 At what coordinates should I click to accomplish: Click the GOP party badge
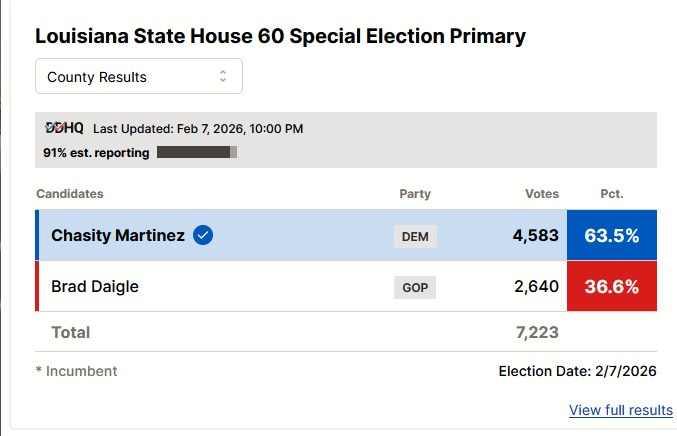click(x=414, y=288)
